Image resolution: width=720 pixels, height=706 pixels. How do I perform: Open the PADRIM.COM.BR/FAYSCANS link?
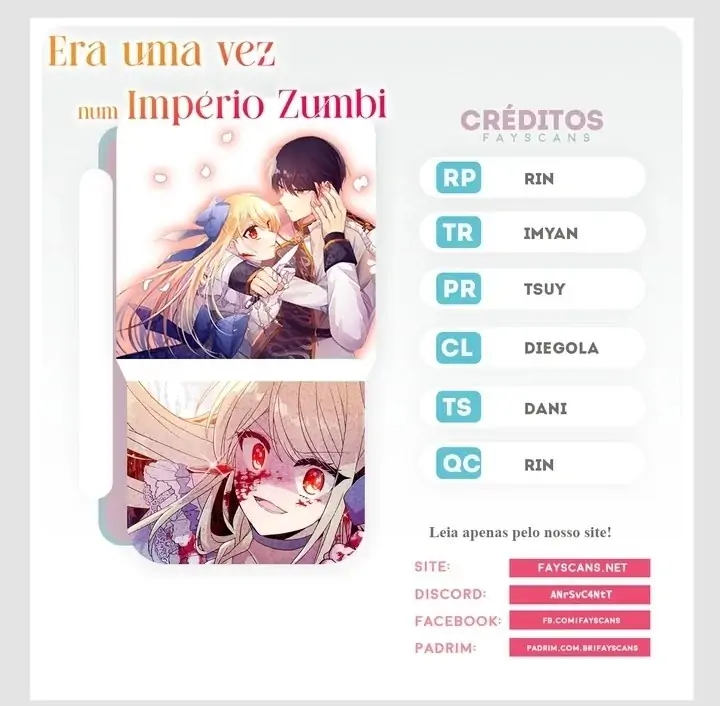[x=579, y=647]
